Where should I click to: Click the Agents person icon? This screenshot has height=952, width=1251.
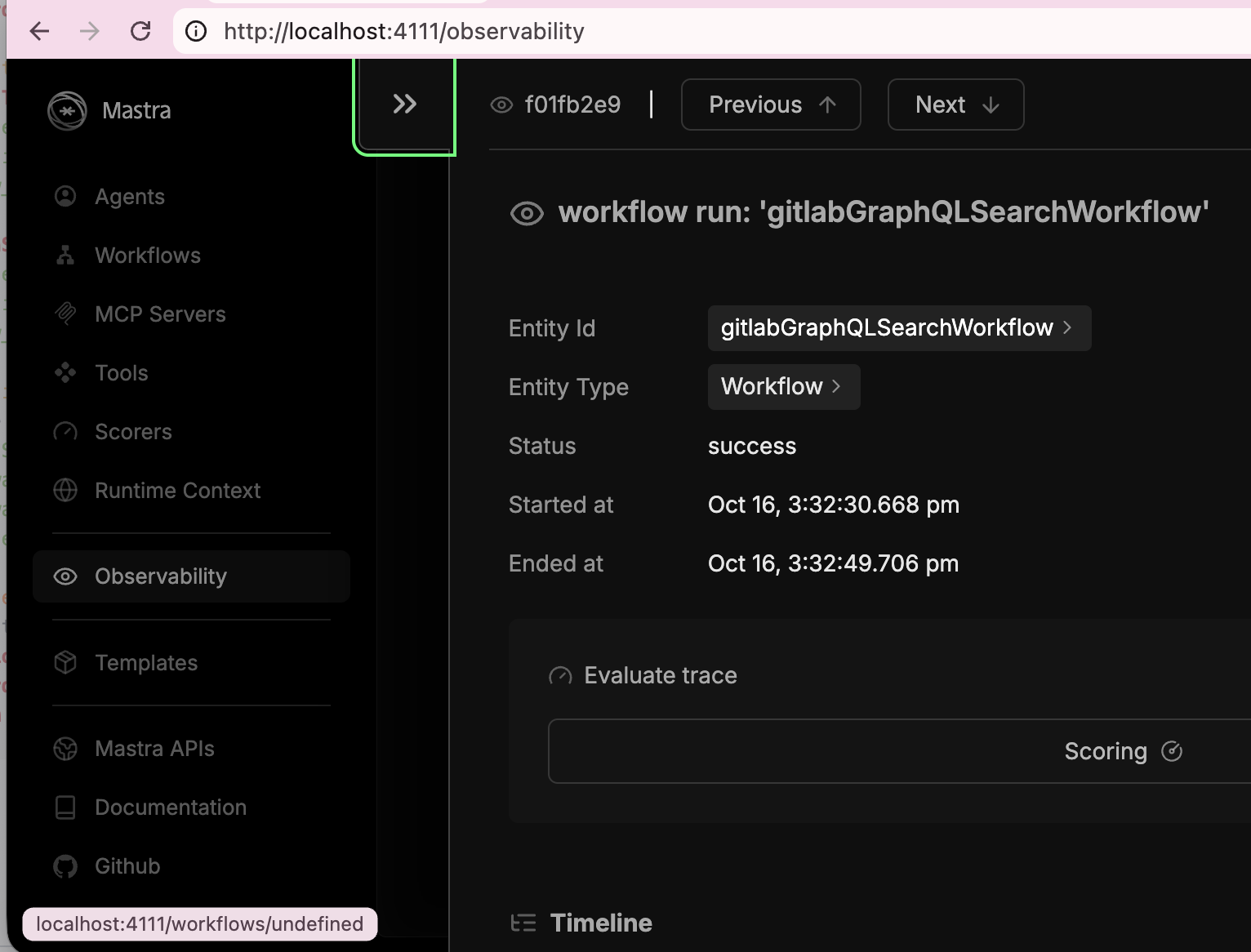point(65,197)
